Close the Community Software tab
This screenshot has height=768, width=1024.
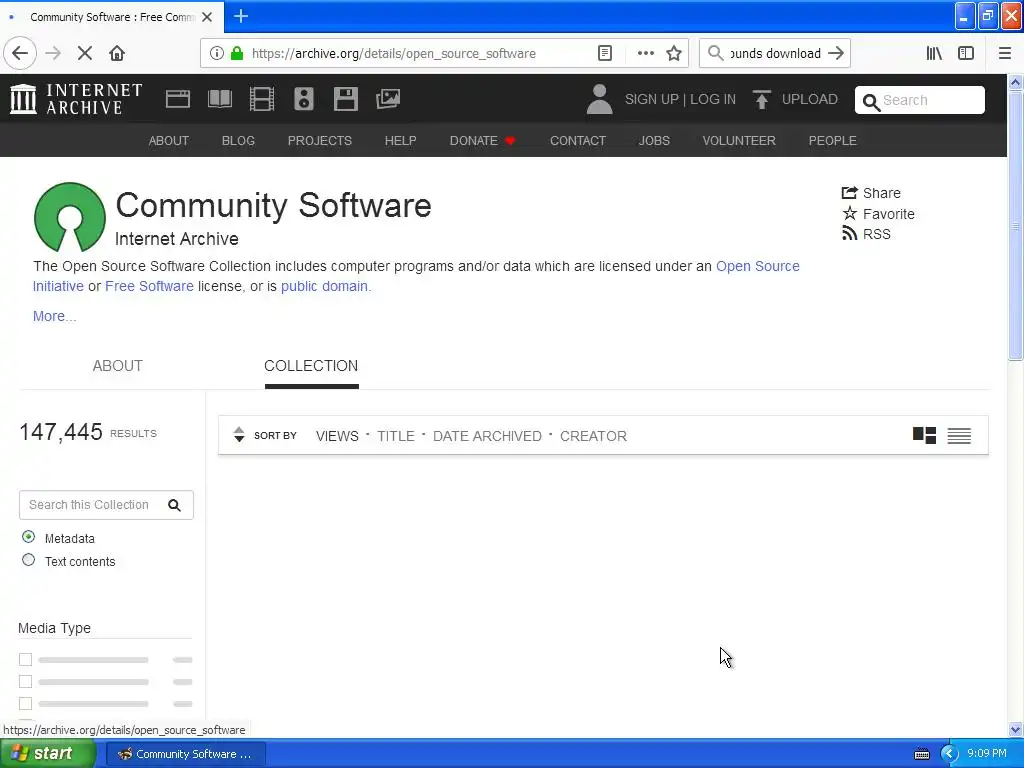coord(207,17)
